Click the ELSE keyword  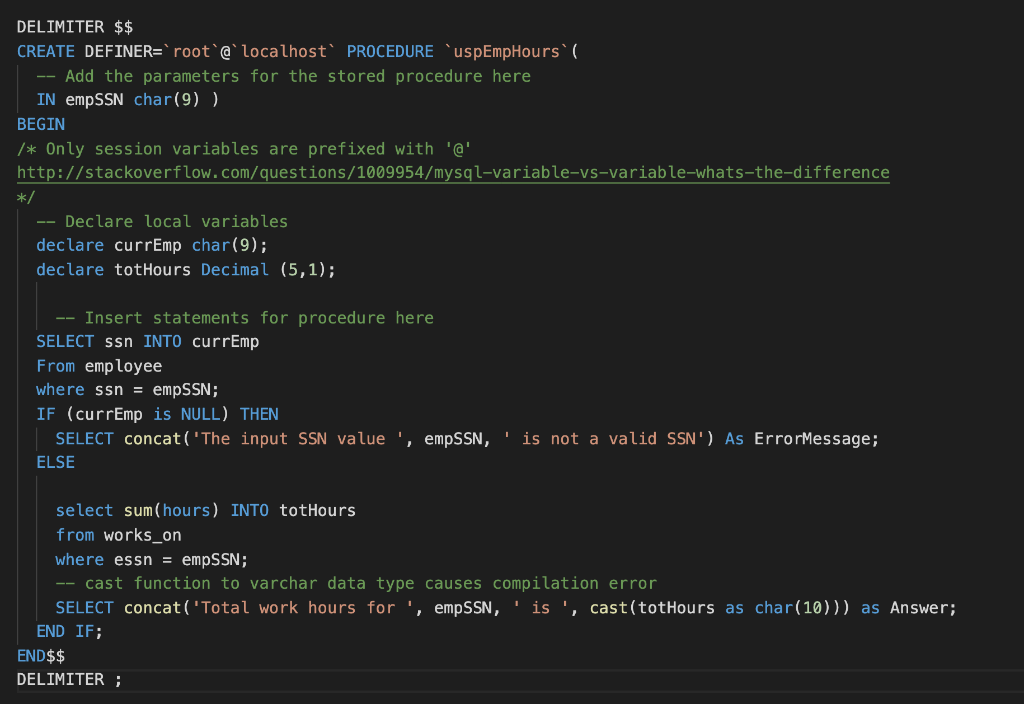56,462
